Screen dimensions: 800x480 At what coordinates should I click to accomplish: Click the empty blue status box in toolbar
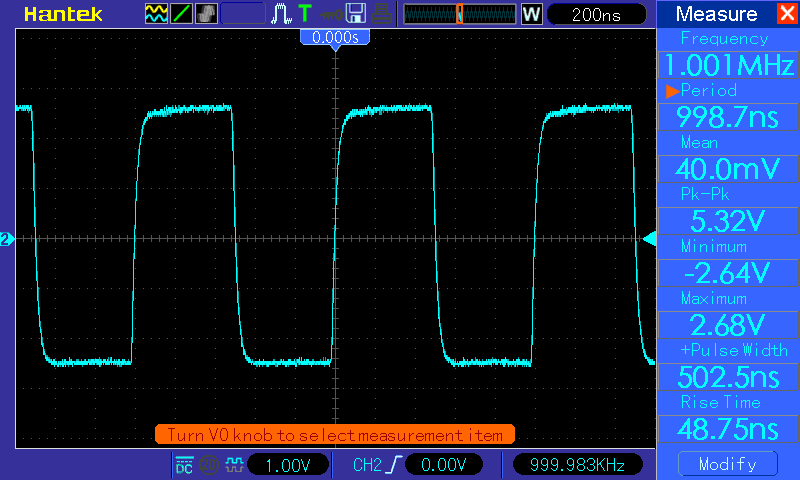[243, 14]
